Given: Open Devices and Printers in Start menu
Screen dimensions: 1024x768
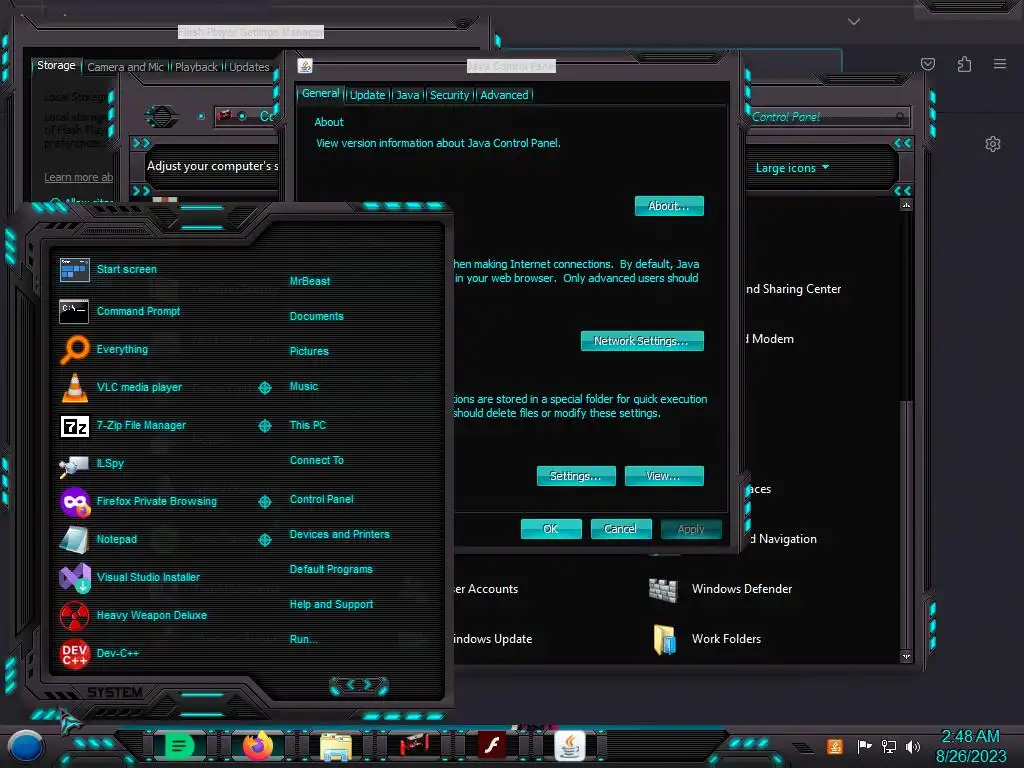Looking at the screenshot, I should click(x=340, y=534).
